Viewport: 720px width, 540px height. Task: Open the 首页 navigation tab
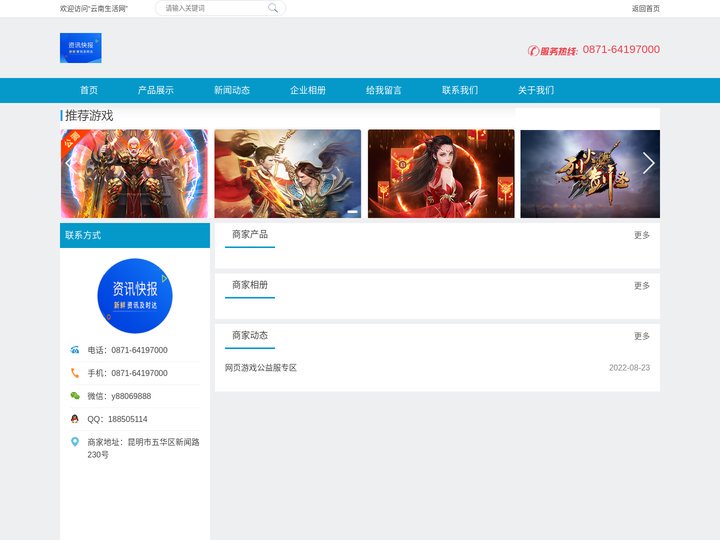click(89, 90)
